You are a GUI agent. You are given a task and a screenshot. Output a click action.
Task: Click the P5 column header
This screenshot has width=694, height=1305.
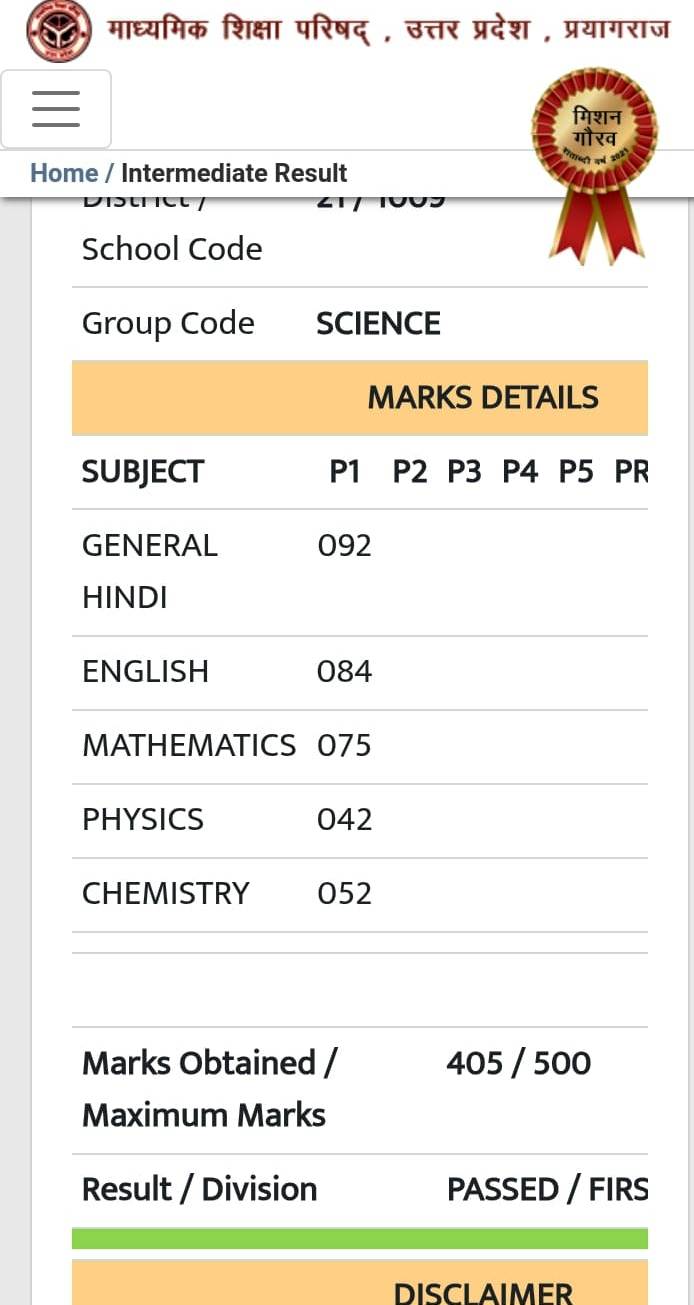tap(576, 472)
